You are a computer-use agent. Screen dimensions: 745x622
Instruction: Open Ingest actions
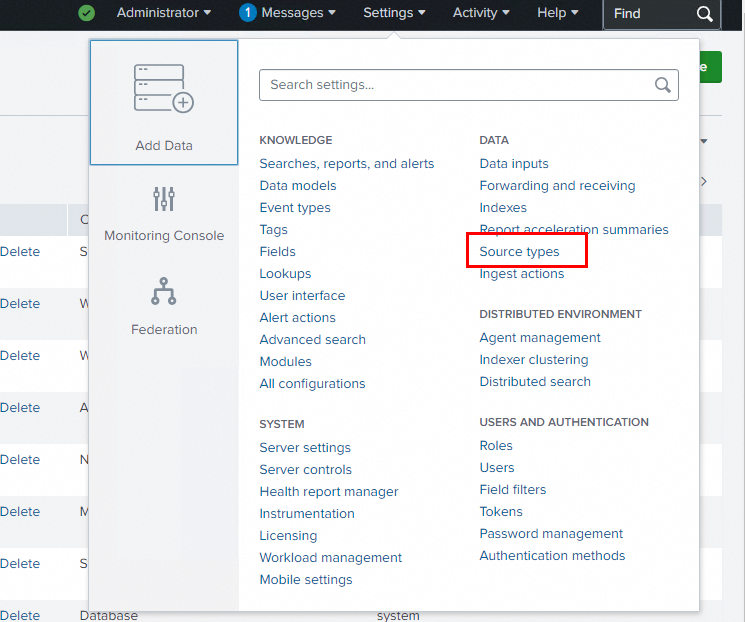[x=522, y=274]
